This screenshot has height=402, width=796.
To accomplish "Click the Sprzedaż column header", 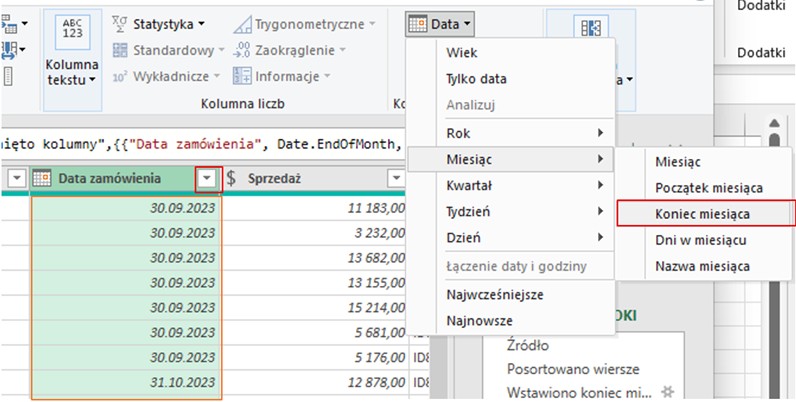I will [x=315, y=179].
